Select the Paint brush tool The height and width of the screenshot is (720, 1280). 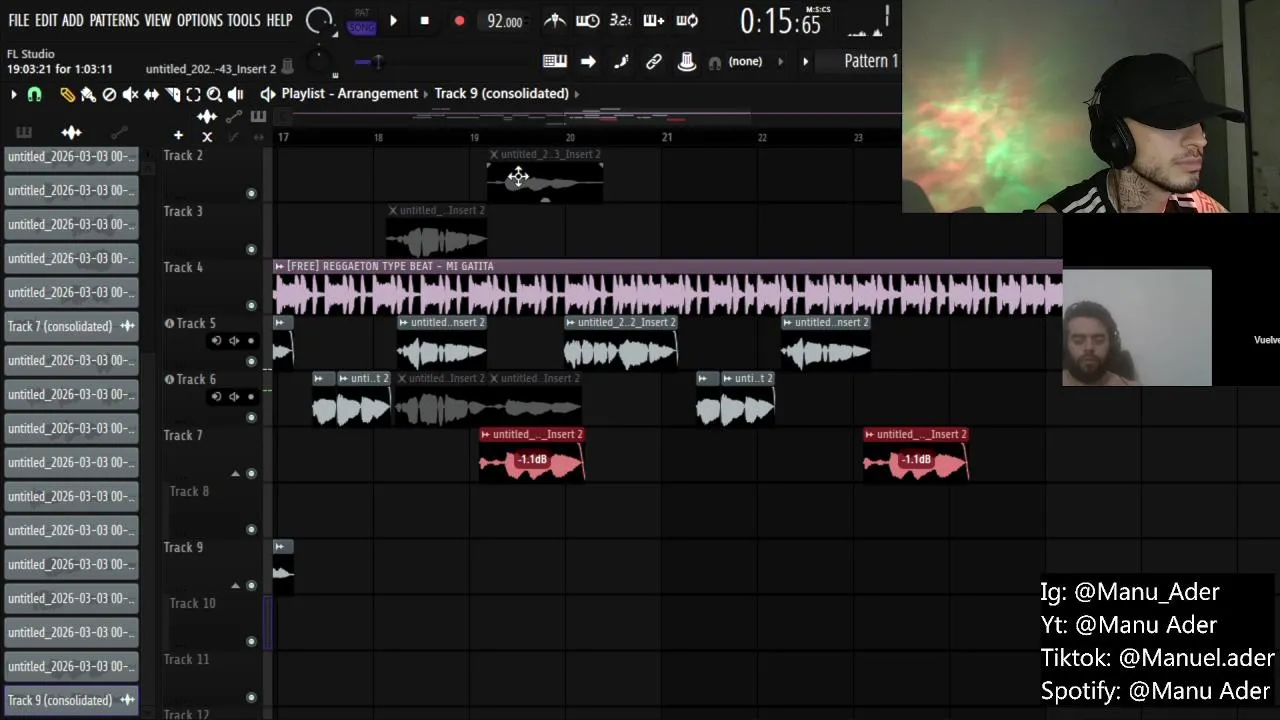point(88,94)
